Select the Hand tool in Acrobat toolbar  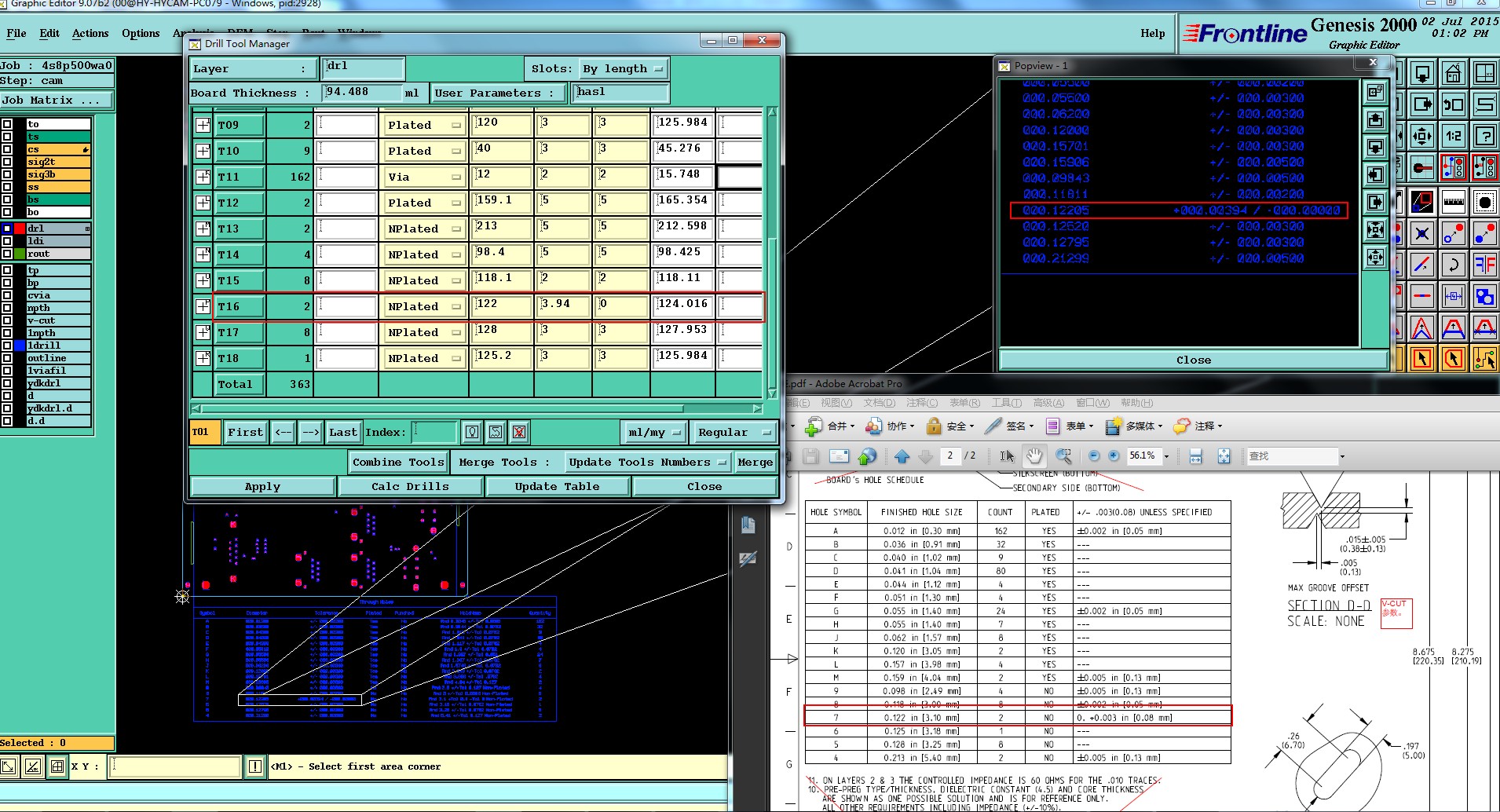click(1034, 455)
